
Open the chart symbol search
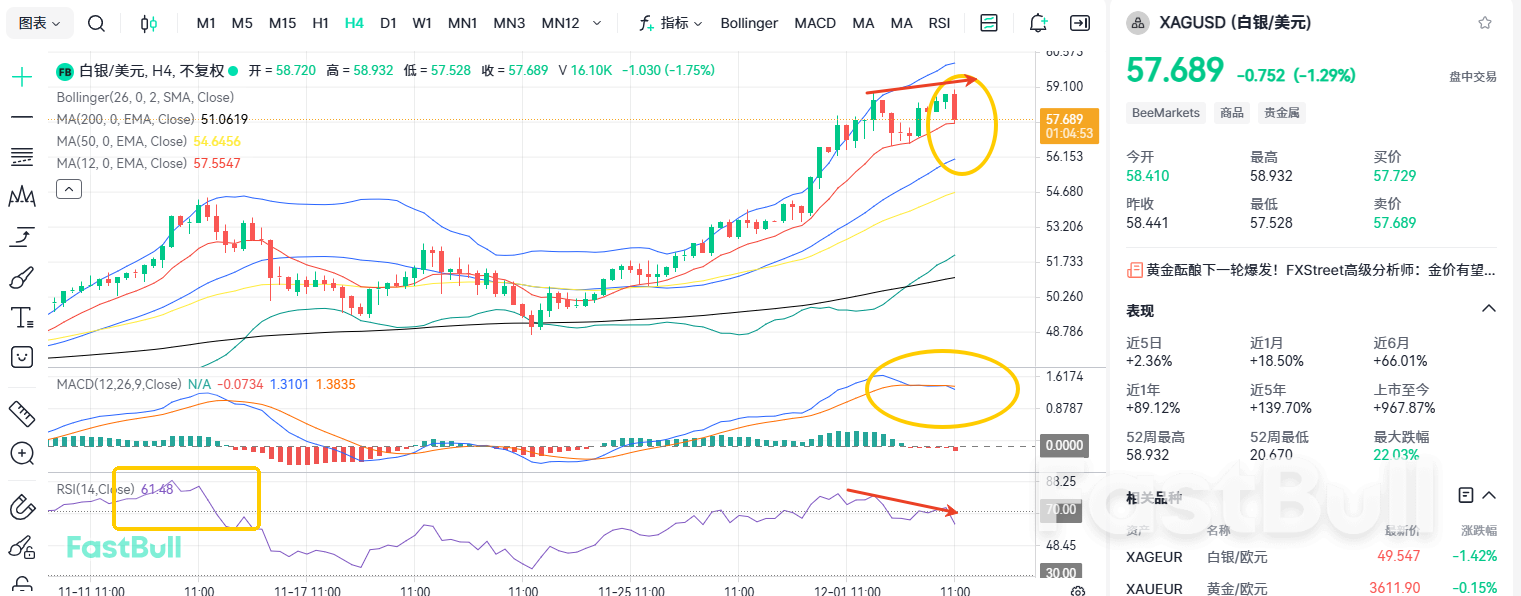pyautogui.click(x=96, y=22)
